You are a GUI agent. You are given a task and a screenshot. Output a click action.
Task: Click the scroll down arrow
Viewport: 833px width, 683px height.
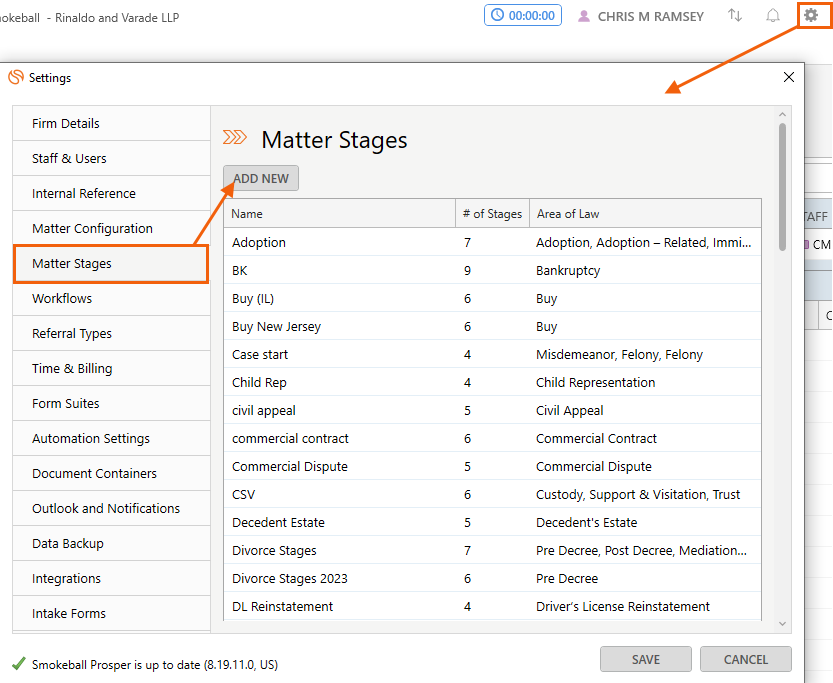(782, 624)
